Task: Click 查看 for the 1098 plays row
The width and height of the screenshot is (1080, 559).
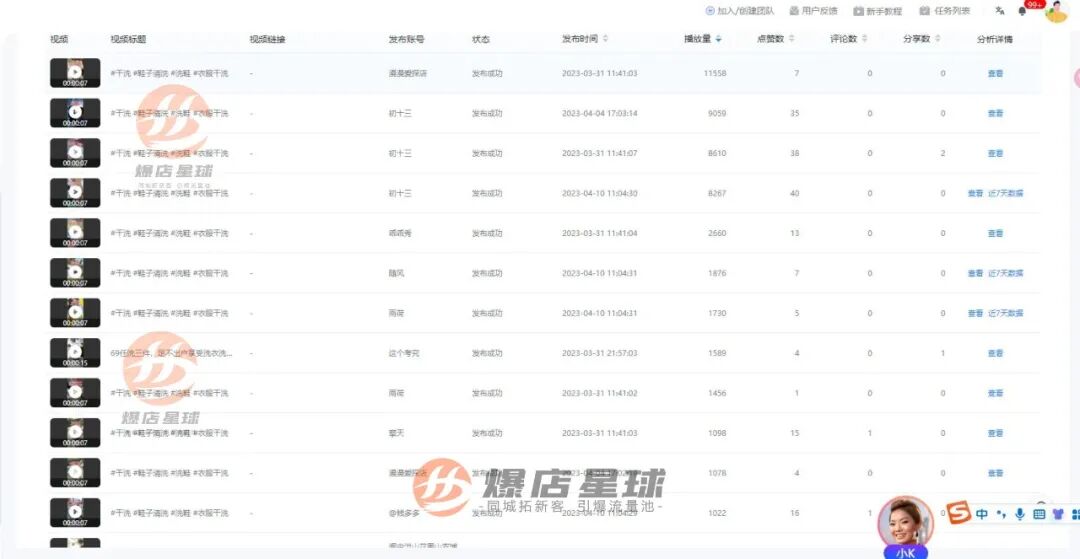Action: 995,433
